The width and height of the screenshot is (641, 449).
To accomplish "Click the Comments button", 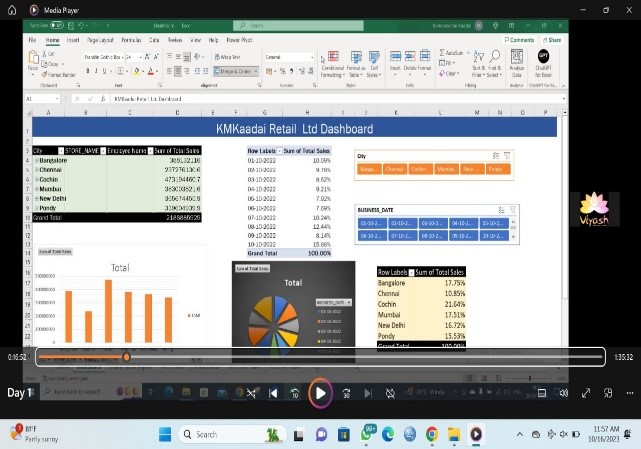I will tap(519, 40).
